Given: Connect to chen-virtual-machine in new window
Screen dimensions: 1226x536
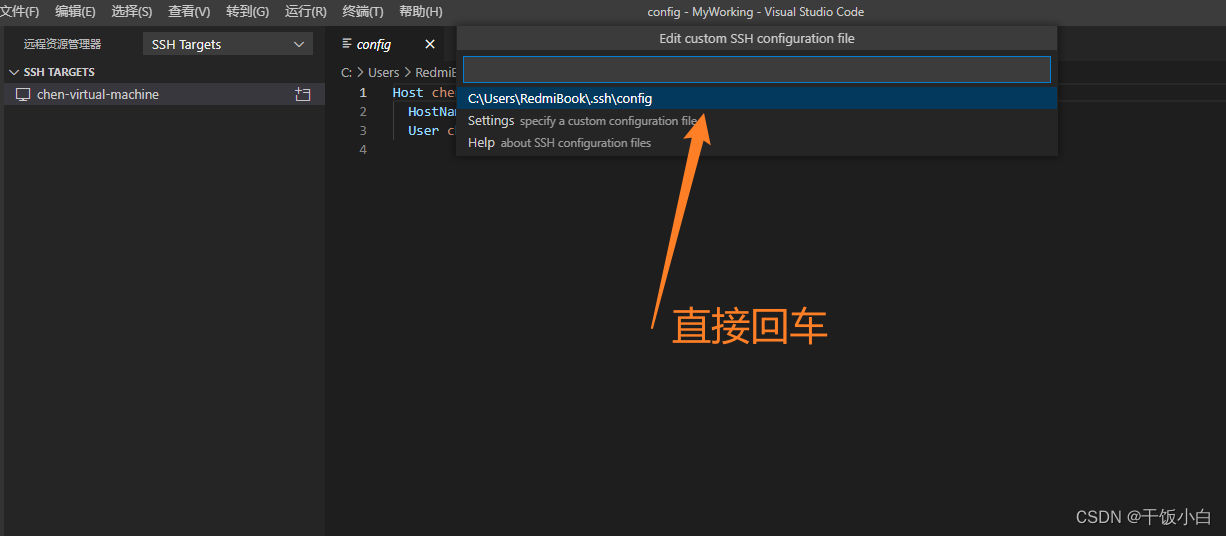Looking at the screenshot, I should pyautogui.click(x=303, y=94).
